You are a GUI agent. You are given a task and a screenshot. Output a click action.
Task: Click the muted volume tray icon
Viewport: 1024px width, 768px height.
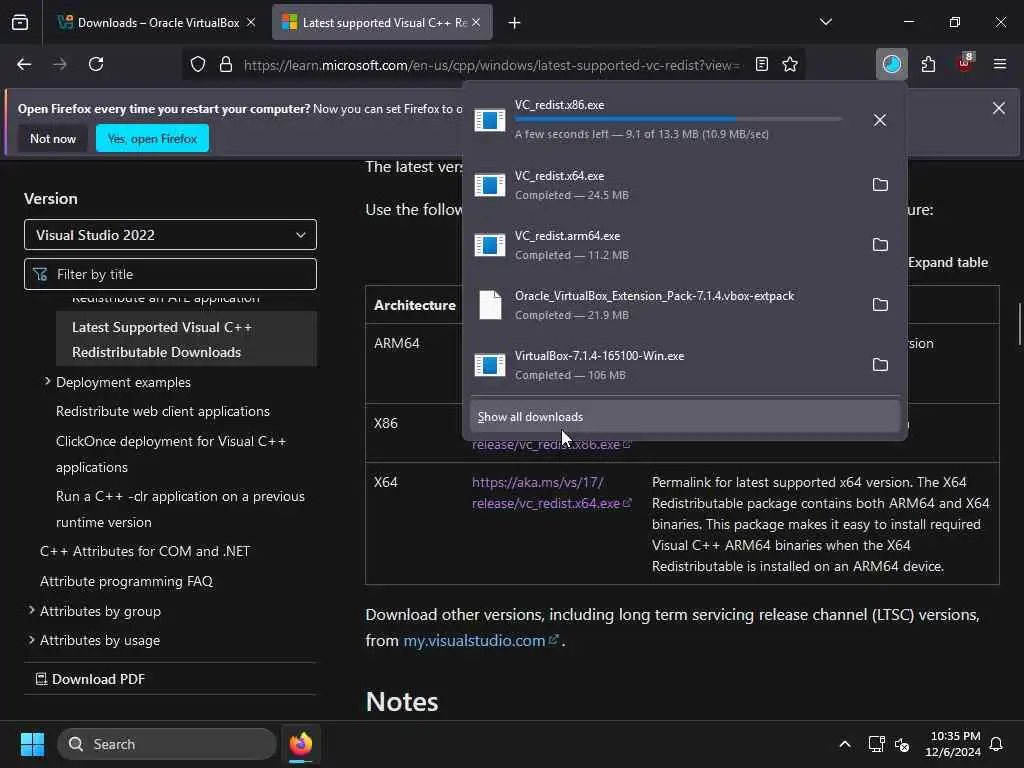coord(903,744)
